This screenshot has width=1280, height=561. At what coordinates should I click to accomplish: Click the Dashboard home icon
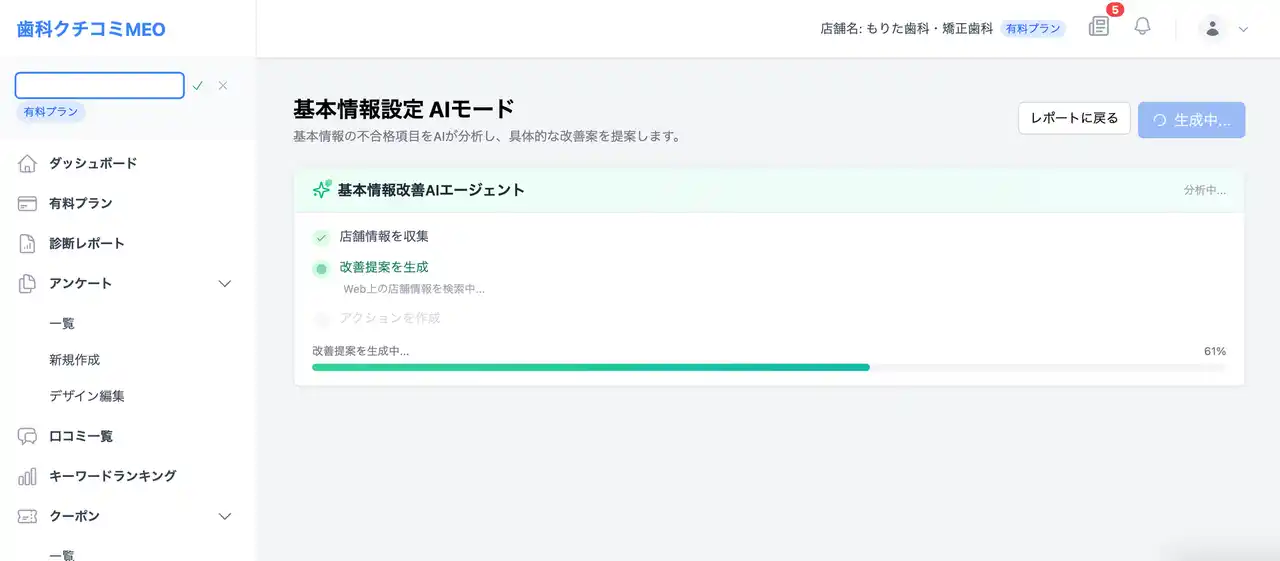point(28,164)
